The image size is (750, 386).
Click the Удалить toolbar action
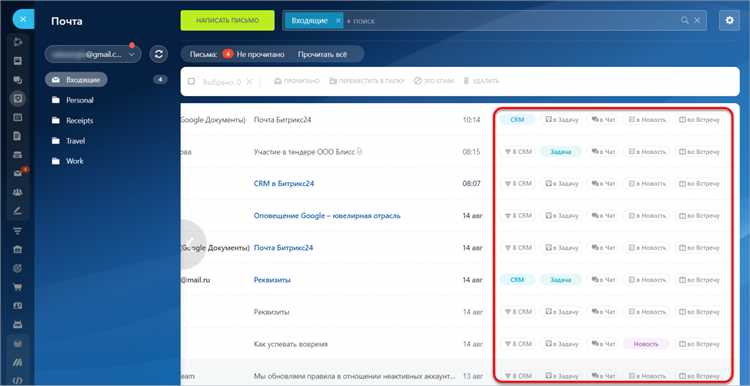click(x=481, y=81)
